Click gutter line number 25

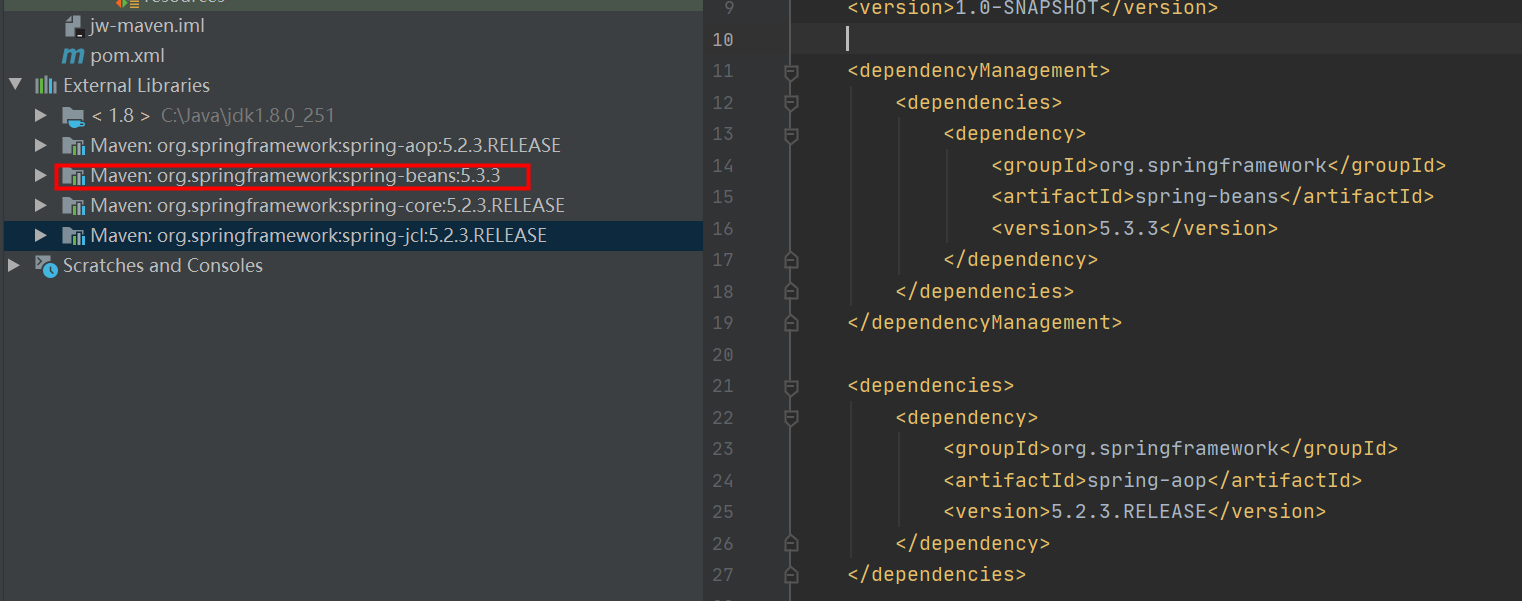click(723, 512)
